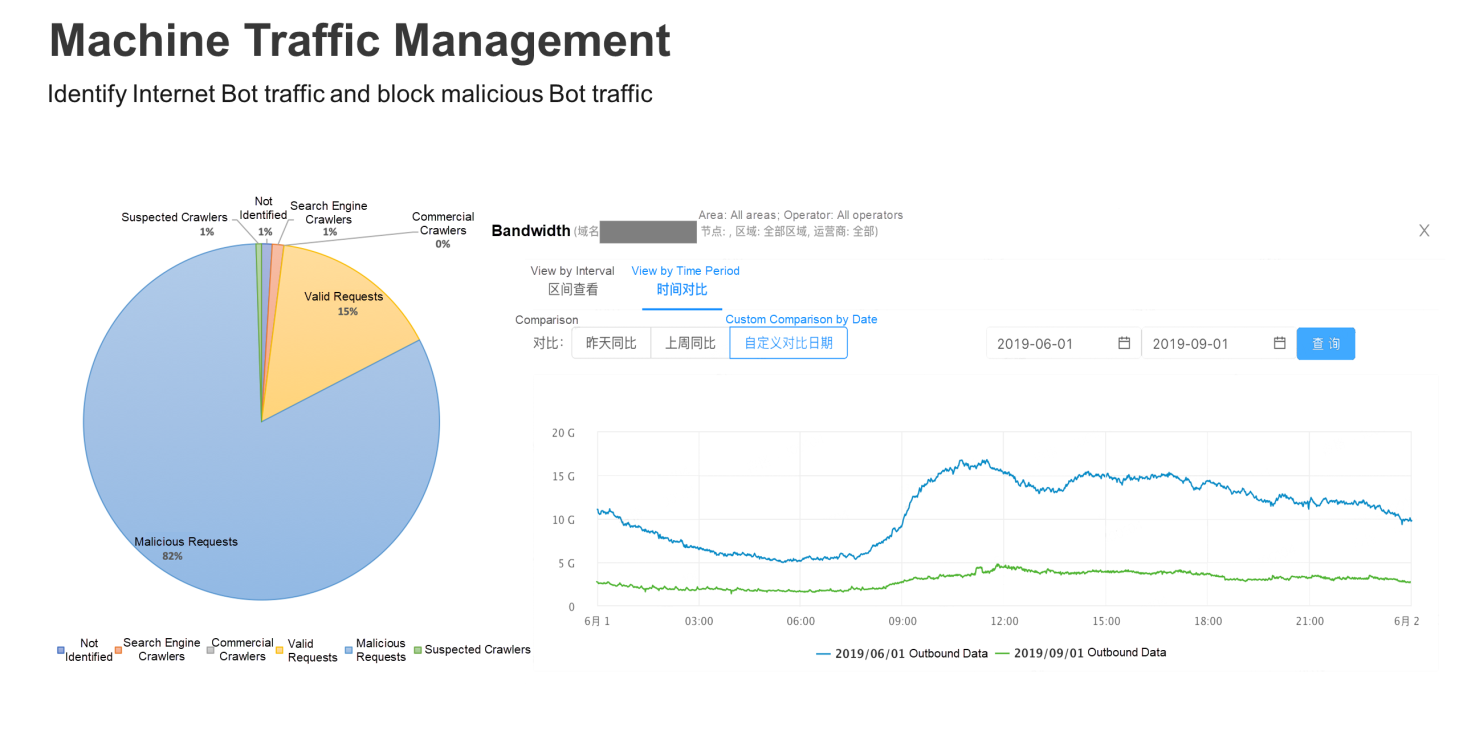This screenshot has width=1459, height=747.
Task: Click the Valid Requests 15% pie slice
Action: [340, 320]
